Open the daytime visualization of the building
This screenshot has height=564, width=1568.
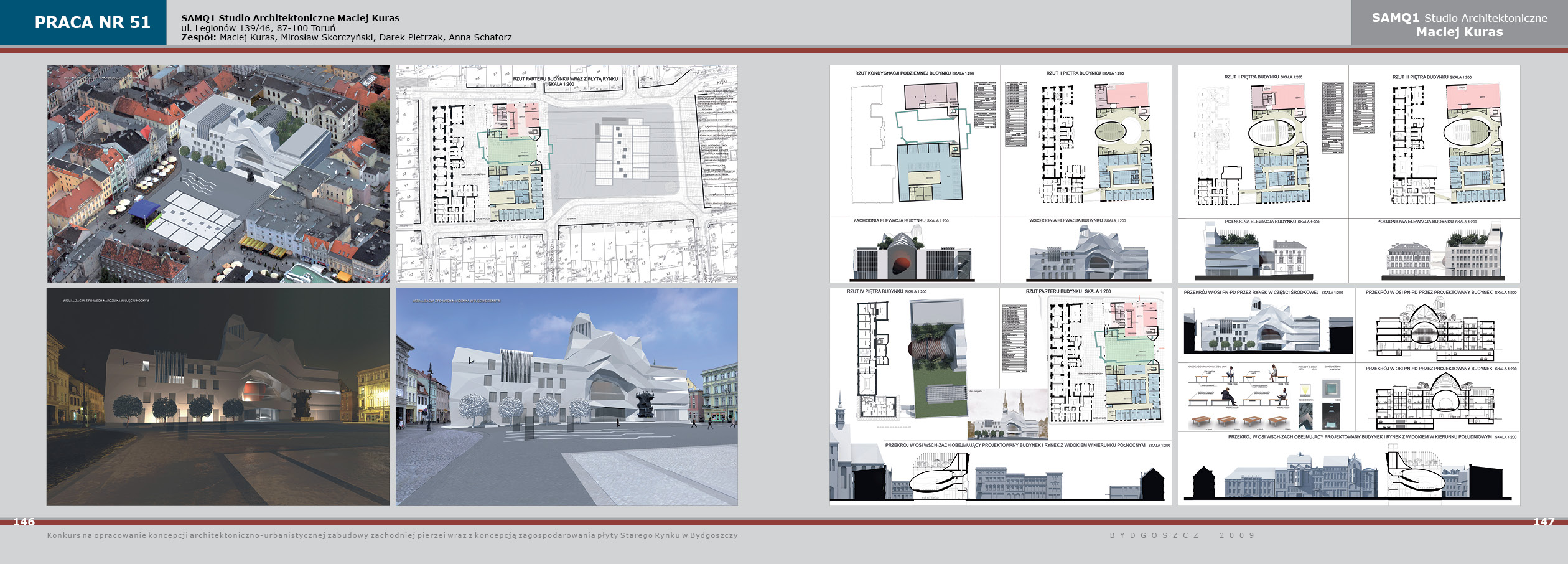567,397
